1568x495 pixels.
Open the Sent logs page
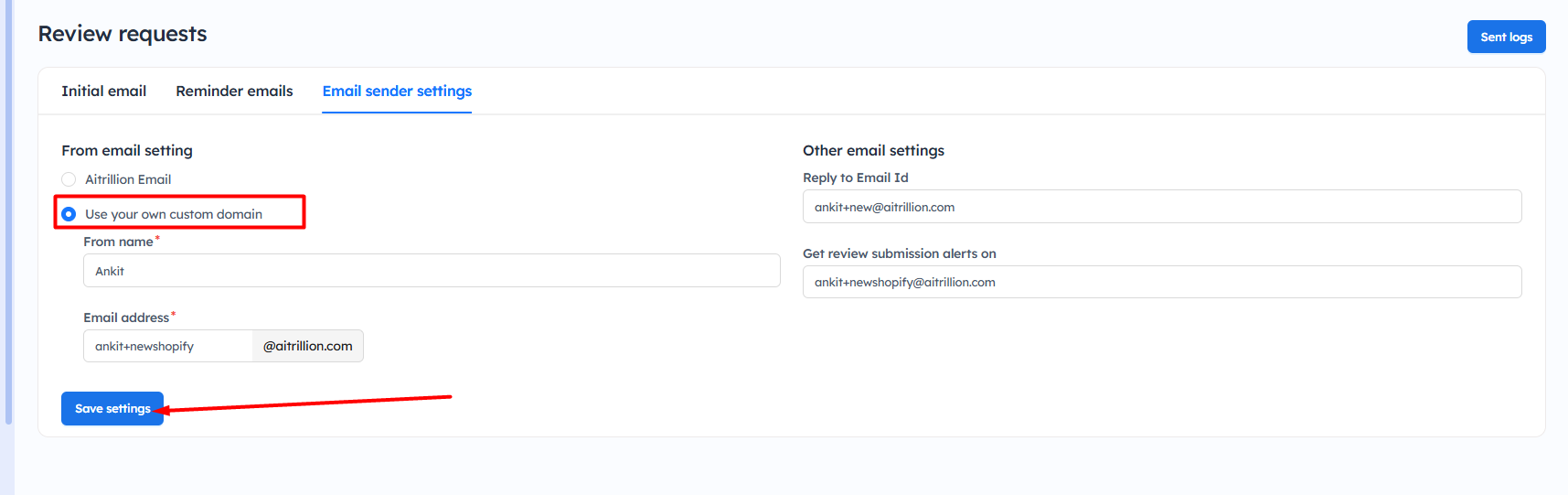tap(1505, 37)
